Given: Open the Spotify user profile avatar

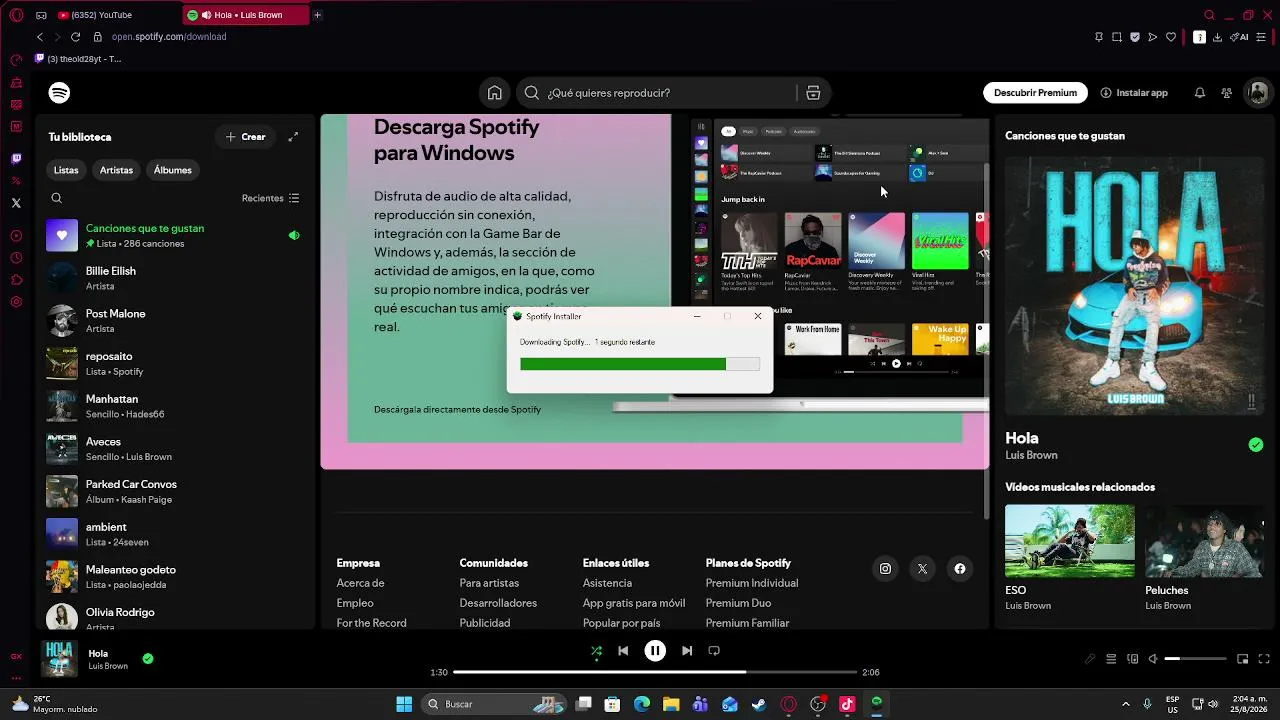Looking at the screenshot, I should pyautogui.click(x=1258, y=93).
